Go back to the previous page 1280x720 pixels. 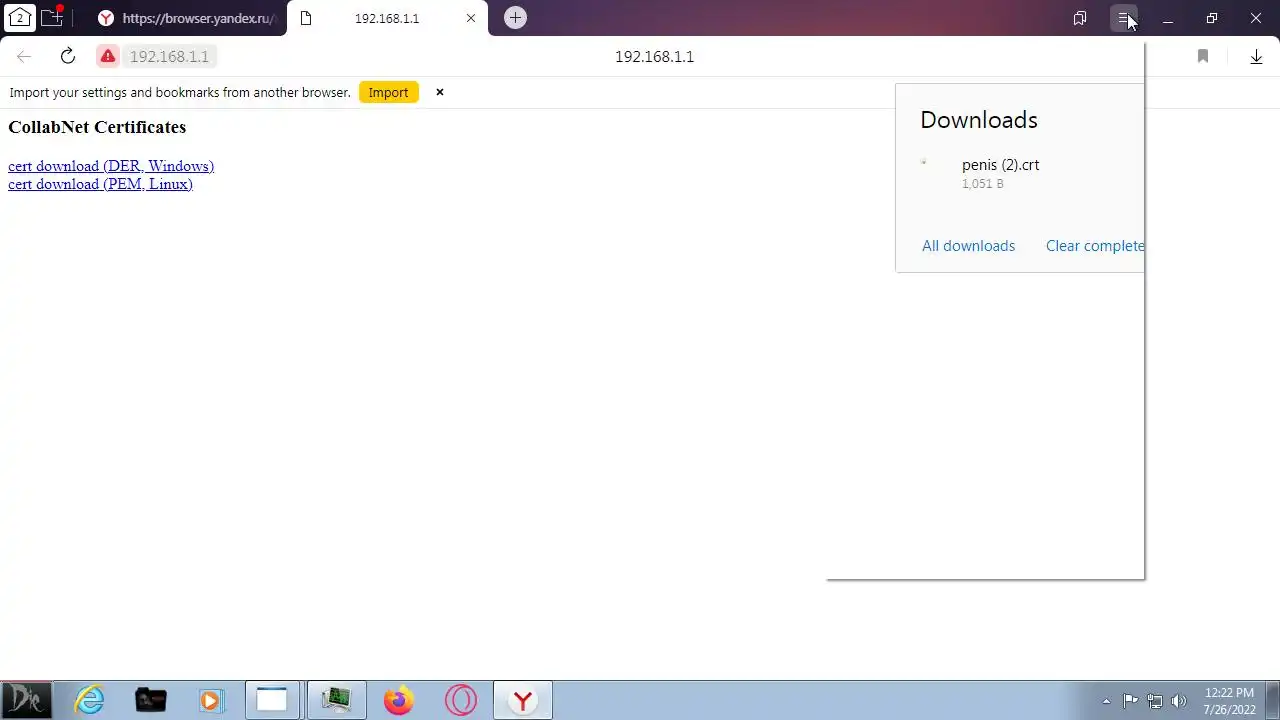[x=24, y=56]
